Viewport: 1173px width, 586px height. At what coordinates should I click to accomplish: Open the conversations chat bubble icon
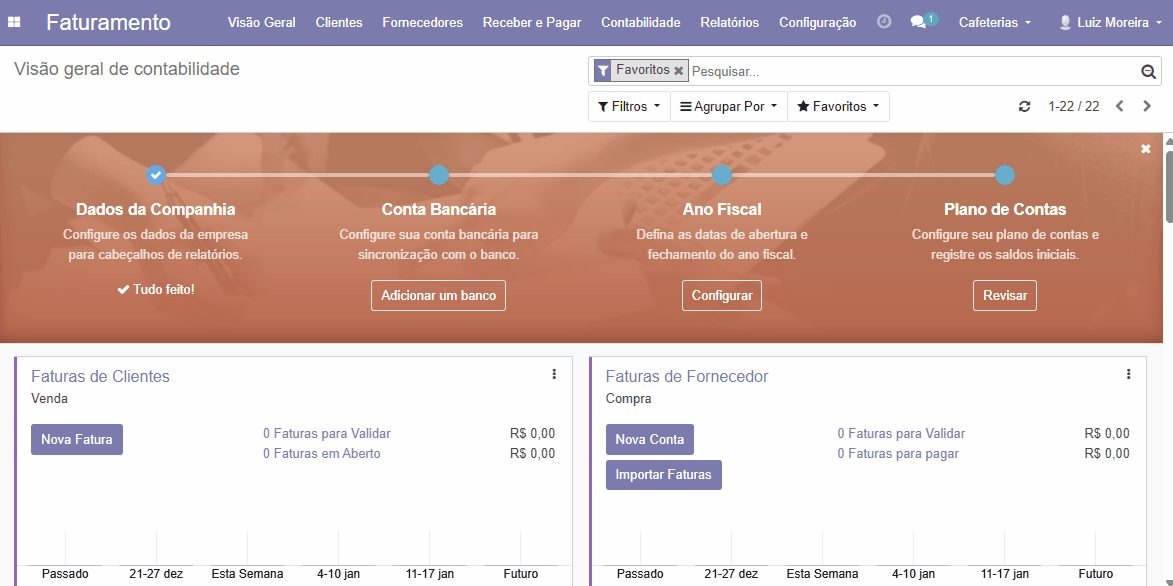[918, 22]
